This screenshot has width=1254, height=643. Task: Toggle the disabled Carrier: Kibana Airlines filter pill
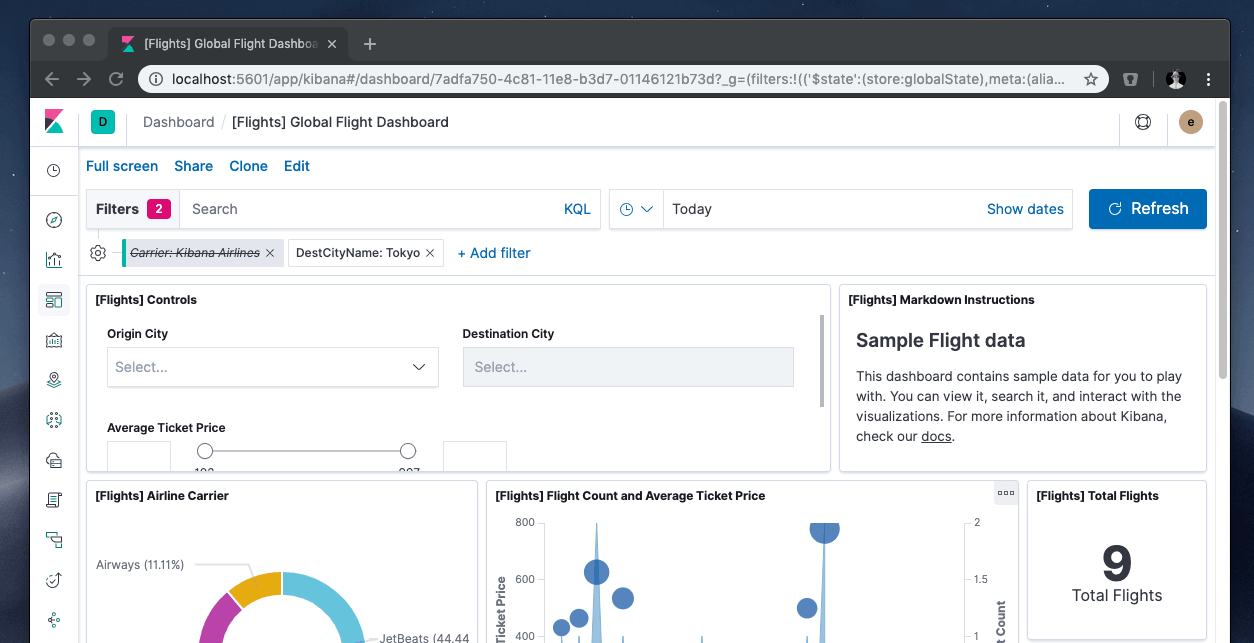pyautogui.click(x=195, y=253)
